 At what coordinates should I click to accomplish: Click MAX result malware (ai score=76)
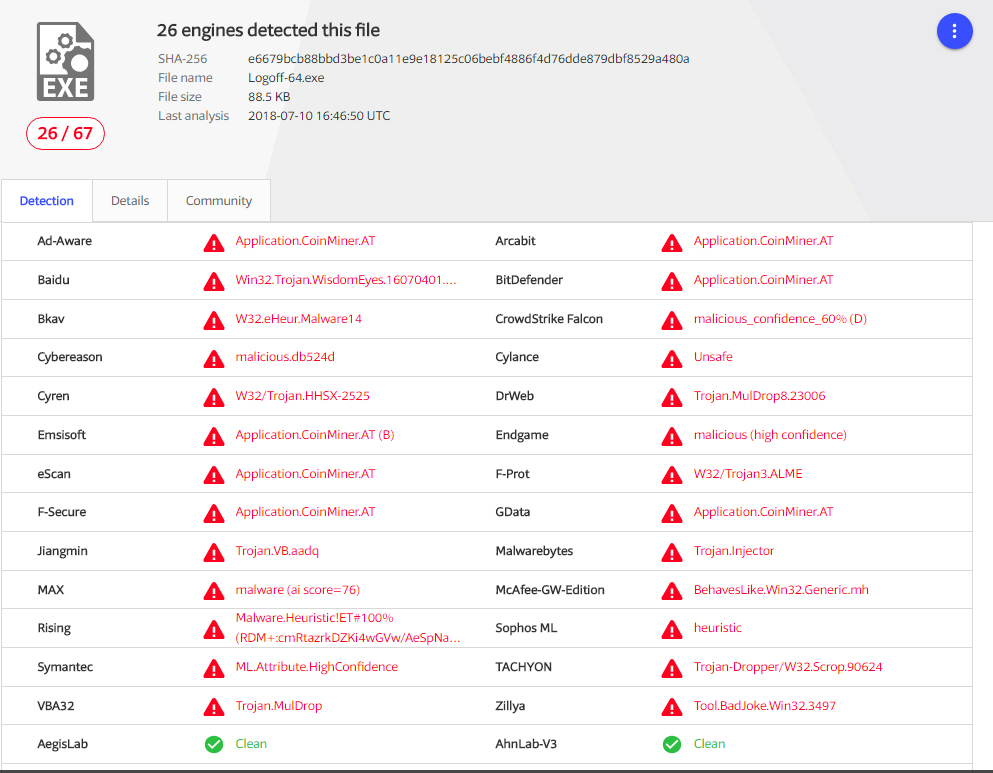(298, 590)
